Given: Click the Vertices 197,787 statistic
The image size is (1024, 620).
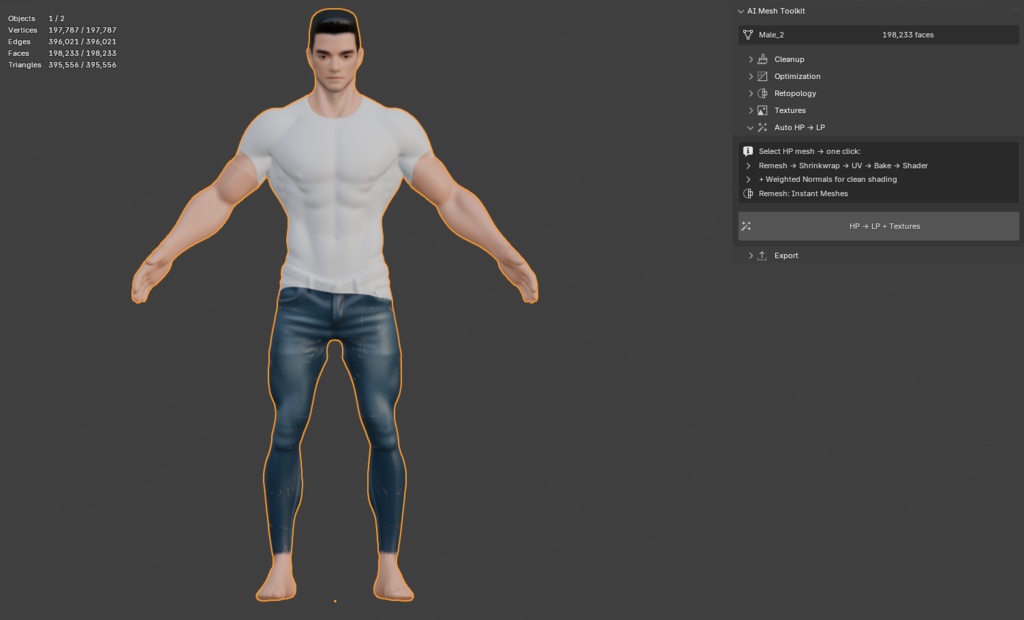Looking at the screenshot, I should 62,30.
